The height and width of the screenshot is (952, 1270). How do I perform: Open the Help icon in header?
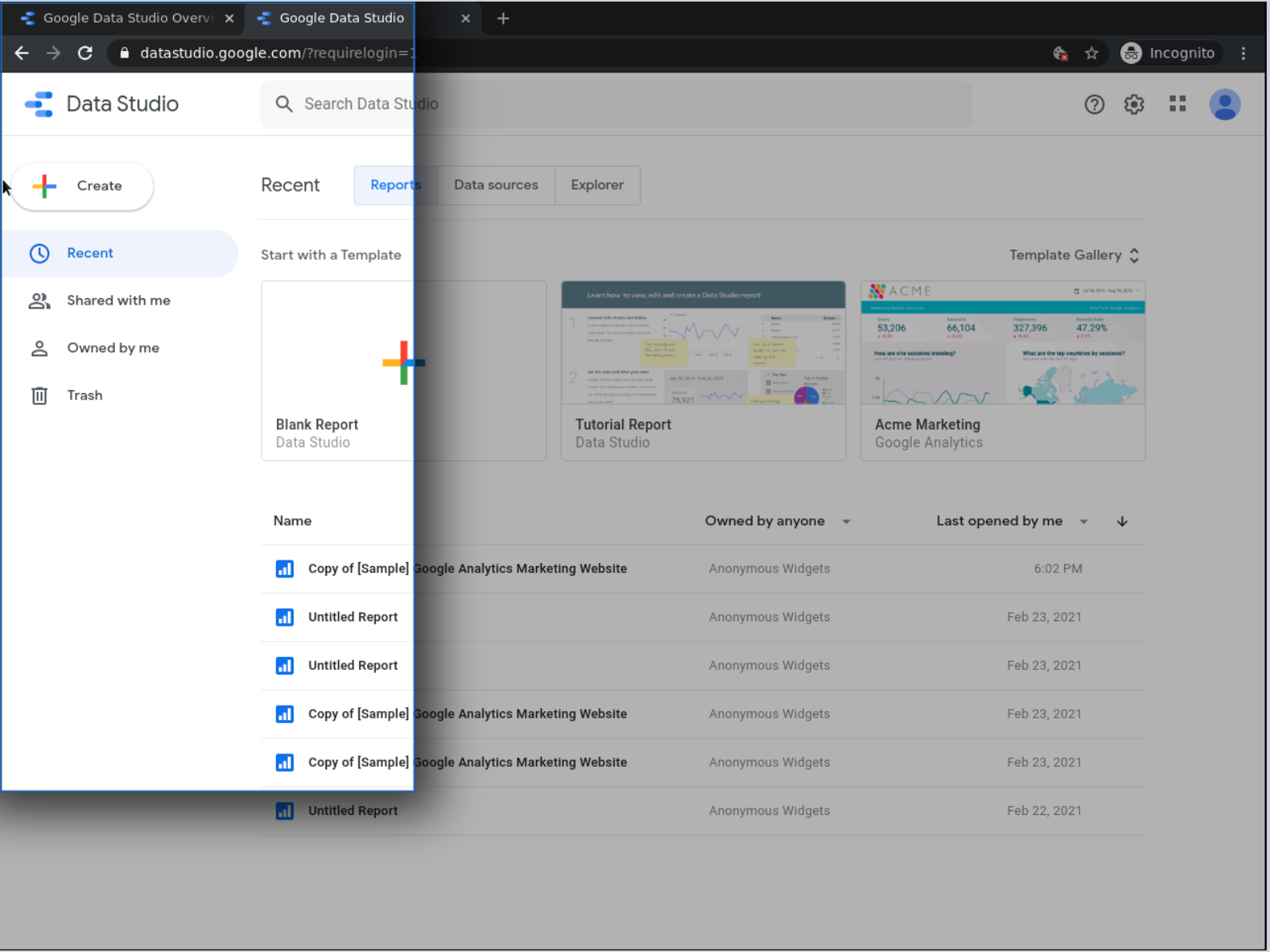pos(1094,104)
